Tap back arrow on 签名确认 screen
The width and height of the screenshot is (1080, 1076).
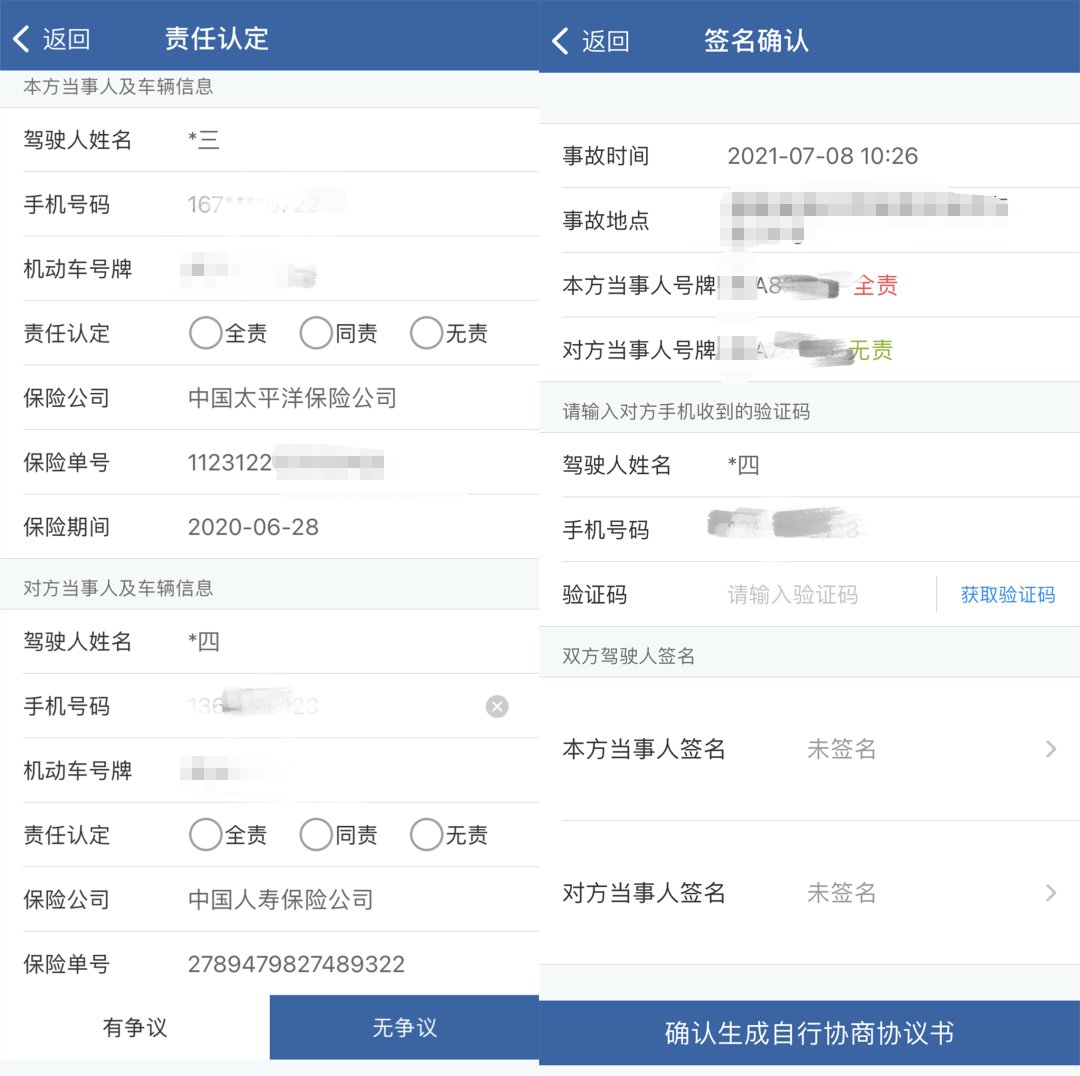click(590, 41)
